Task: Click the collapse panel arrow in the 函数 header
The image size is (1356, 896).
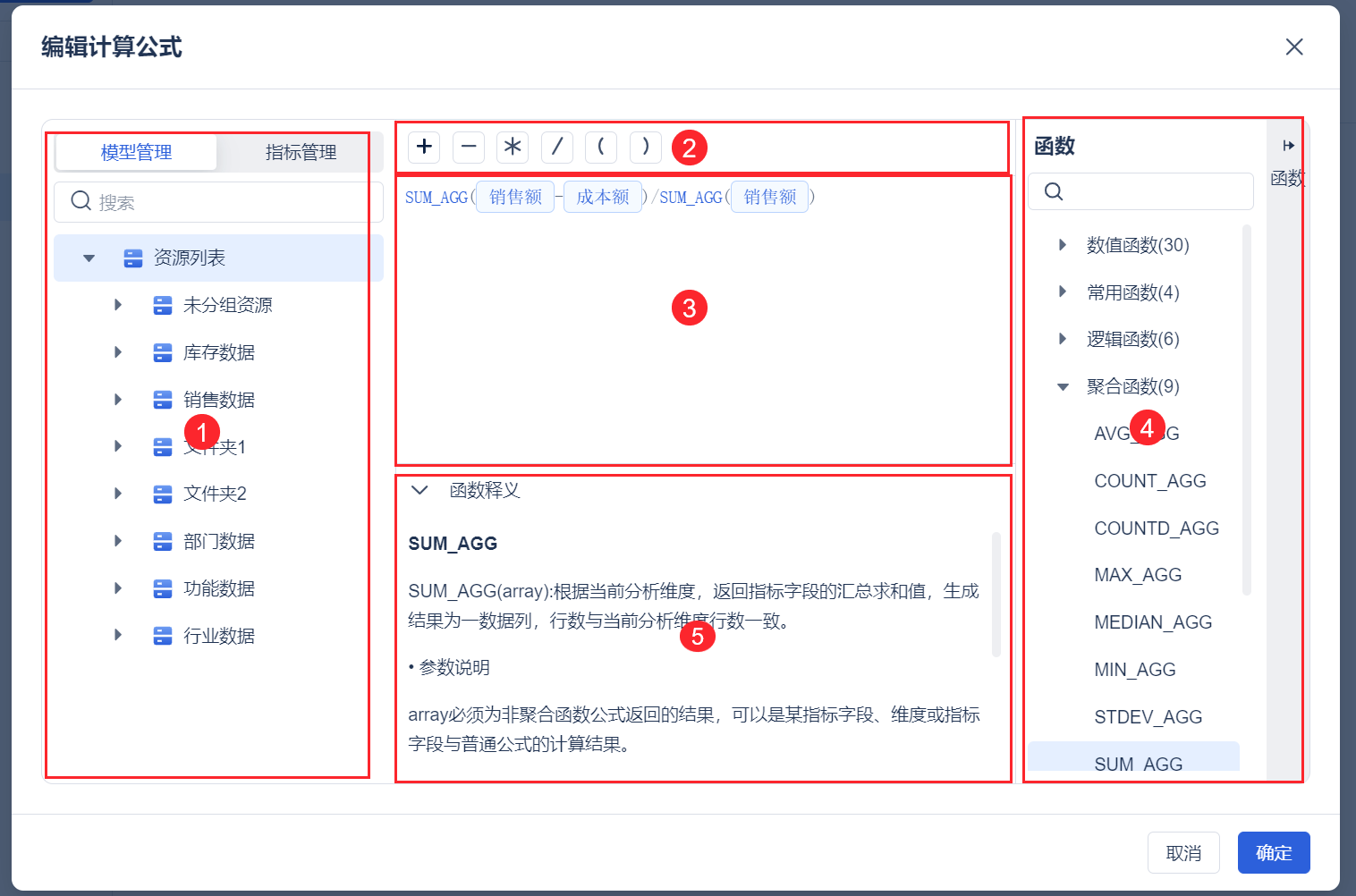Action: click(1288, 144)
